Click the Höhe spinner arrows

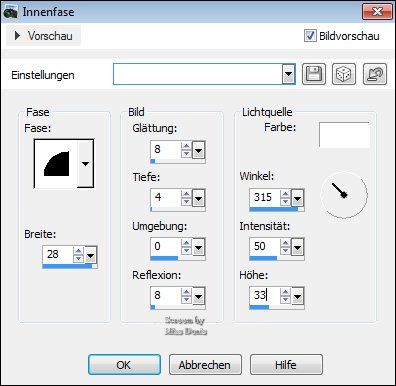(285, 296)
